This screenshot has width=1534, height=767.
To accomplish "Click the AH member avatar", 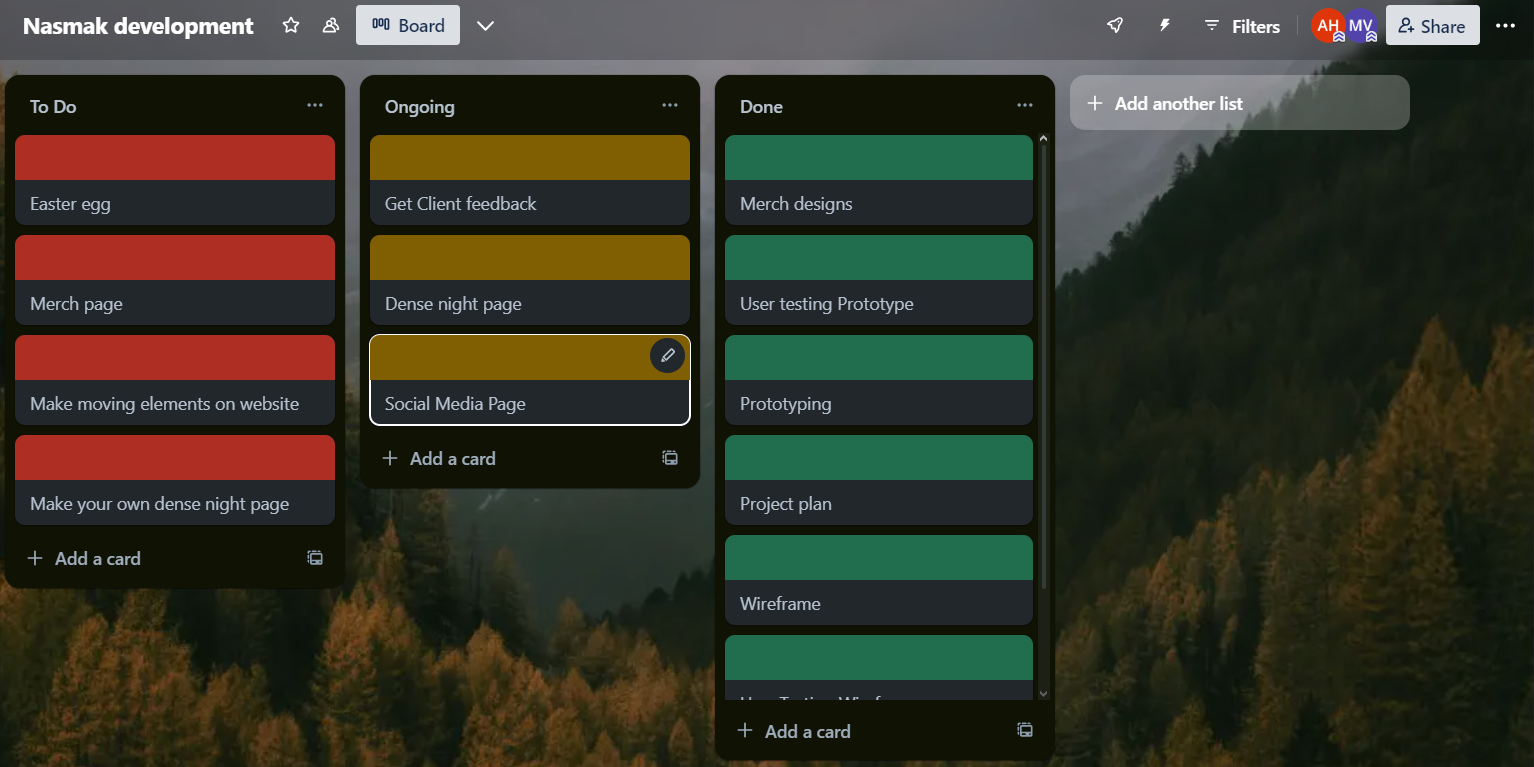I will 1327,26.
